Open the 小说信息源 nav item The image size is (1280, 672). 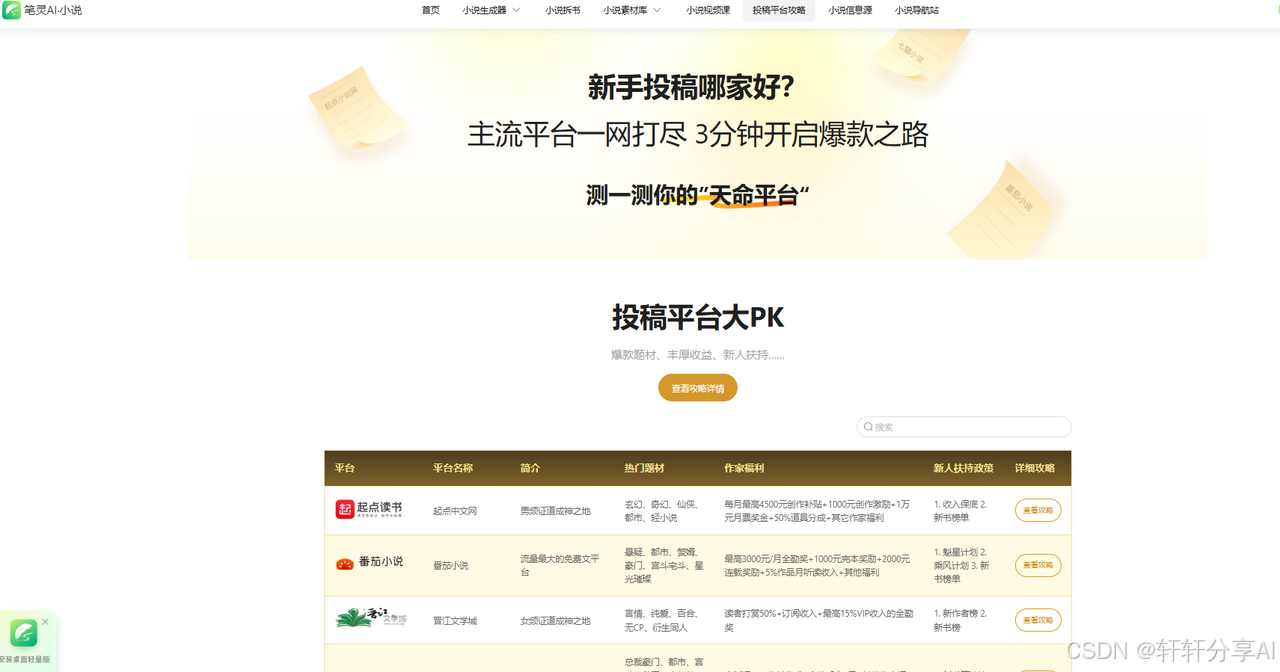point(850,10)
